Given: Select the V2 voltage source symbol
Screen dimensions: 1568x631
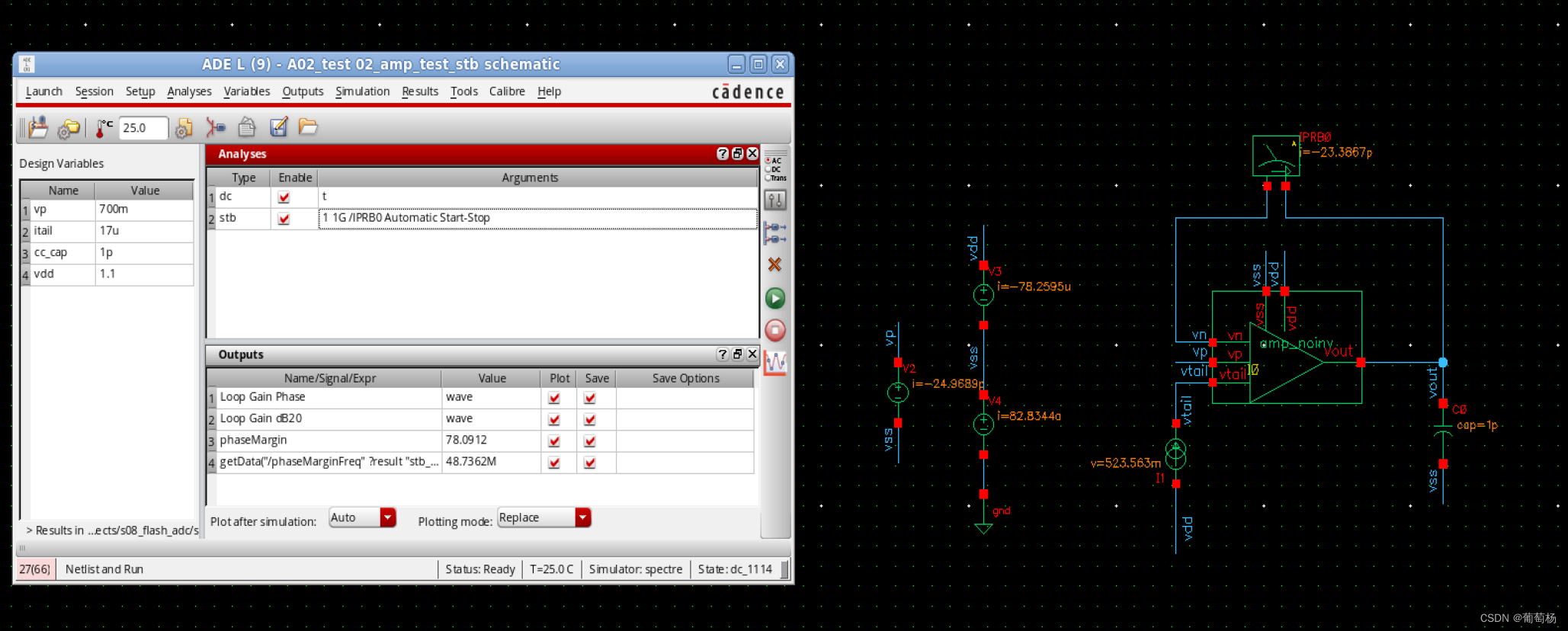Looking at the screenshot, I should click(x=898, y=392).
